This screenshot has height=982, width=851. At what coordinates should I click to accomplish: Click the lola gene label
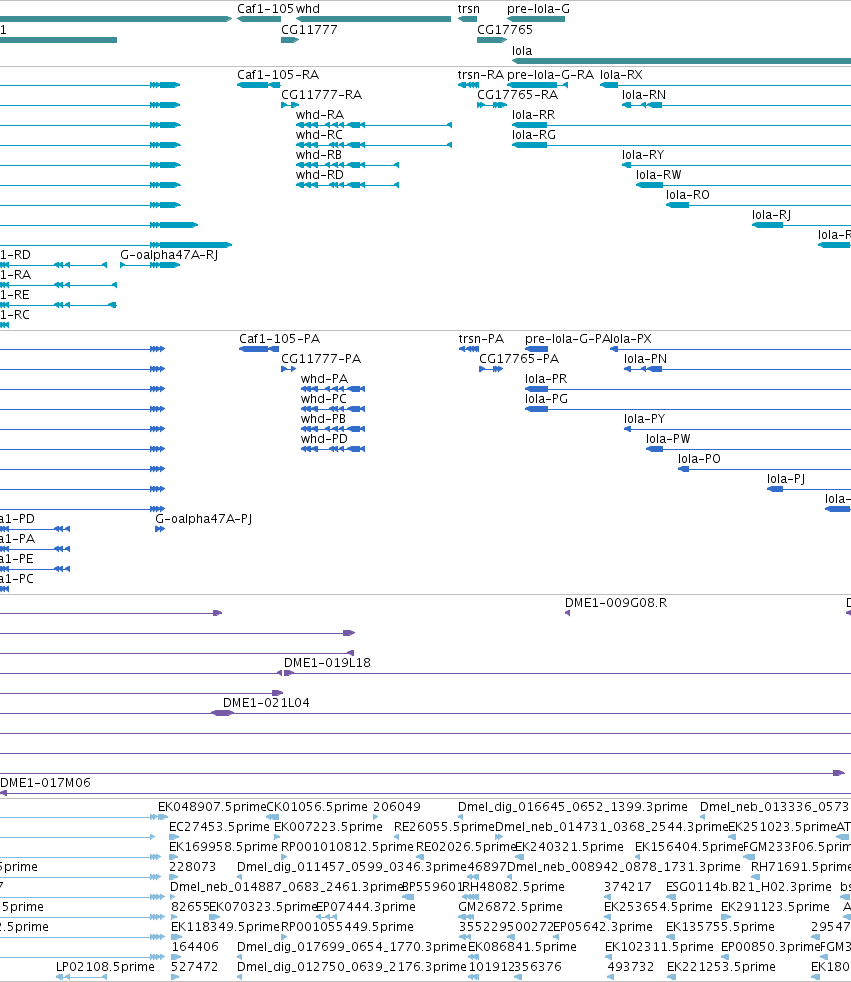(522, 51)
